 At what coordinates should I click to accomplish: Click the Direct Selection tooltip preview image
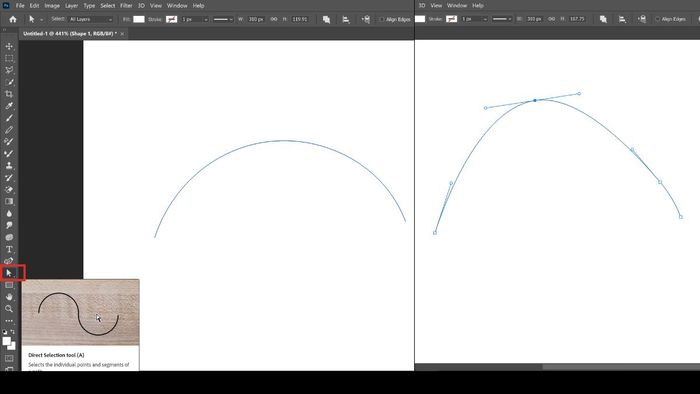tap(80, 313)
